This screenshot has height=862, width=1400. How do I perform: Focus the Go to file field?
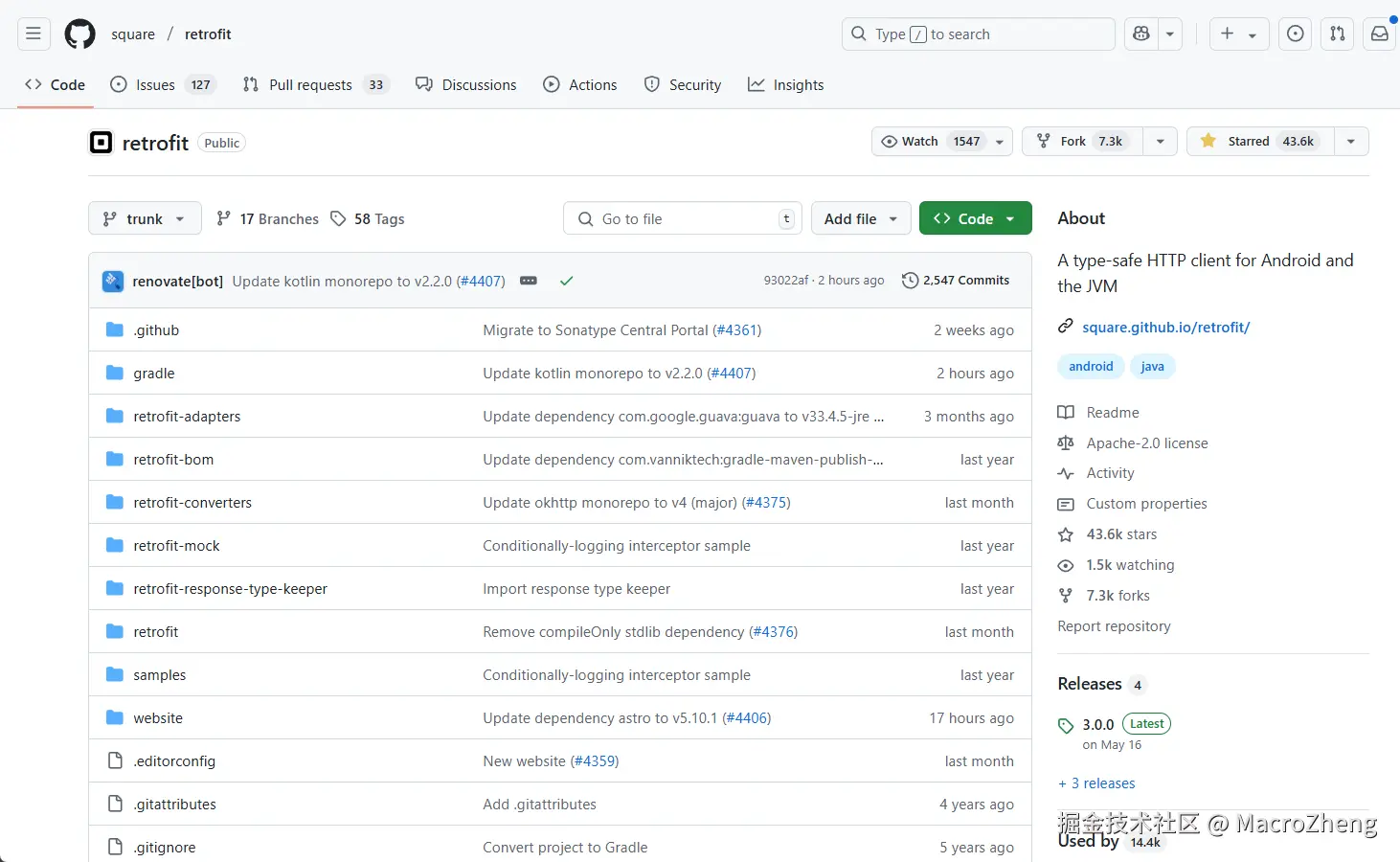pos(683,218)
